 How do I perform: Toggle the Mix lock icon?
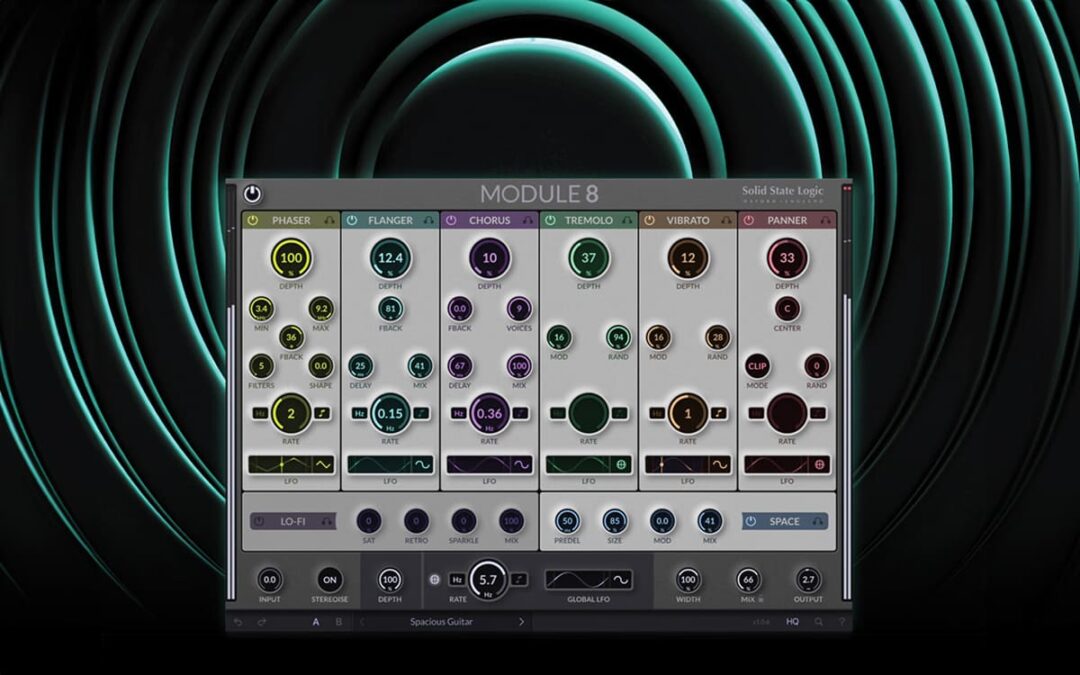tap(761, 600)
